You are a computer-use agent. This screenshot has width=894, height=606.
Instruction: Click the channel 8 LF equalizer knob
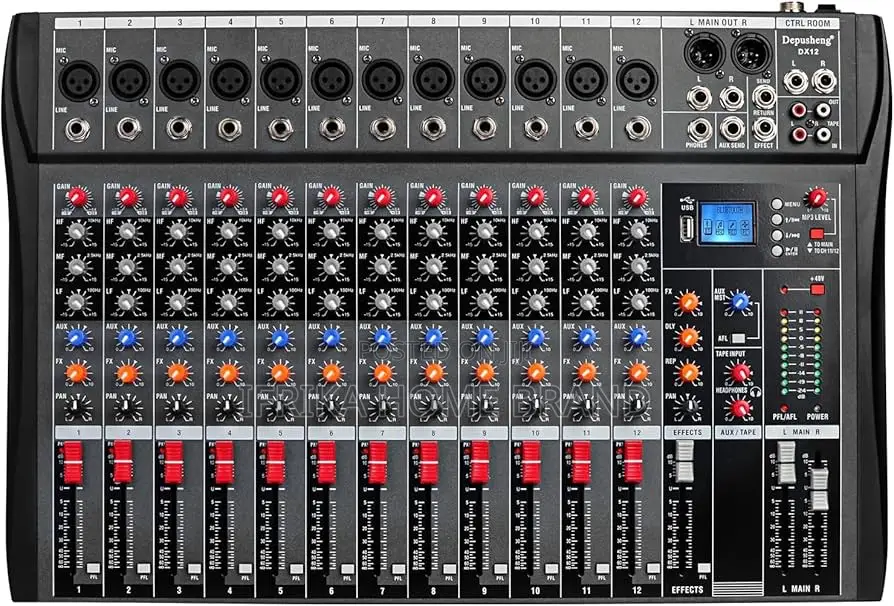(433, 302)
